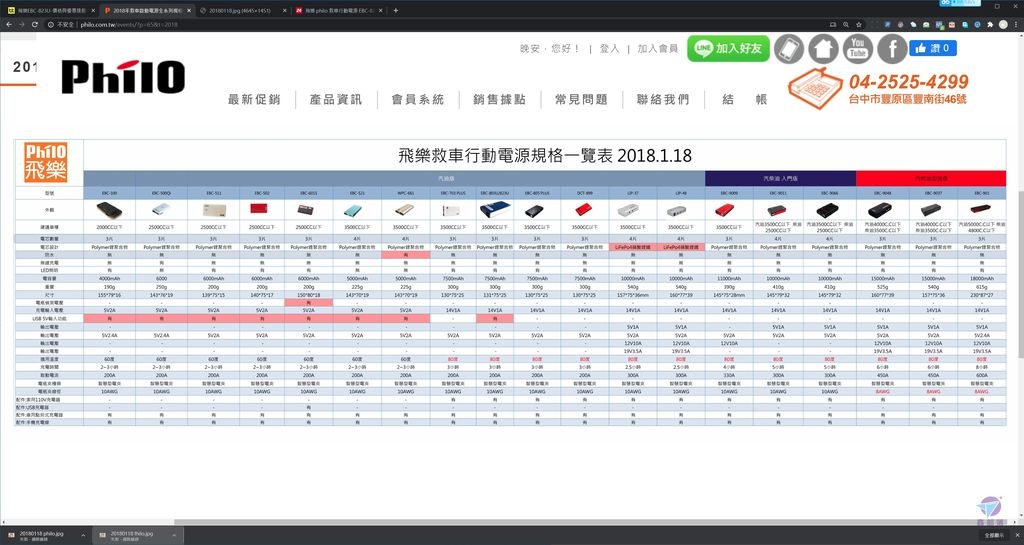Switch to 飛樂EBC-823U tab
Screen dimensions: 1024x545
51,10
